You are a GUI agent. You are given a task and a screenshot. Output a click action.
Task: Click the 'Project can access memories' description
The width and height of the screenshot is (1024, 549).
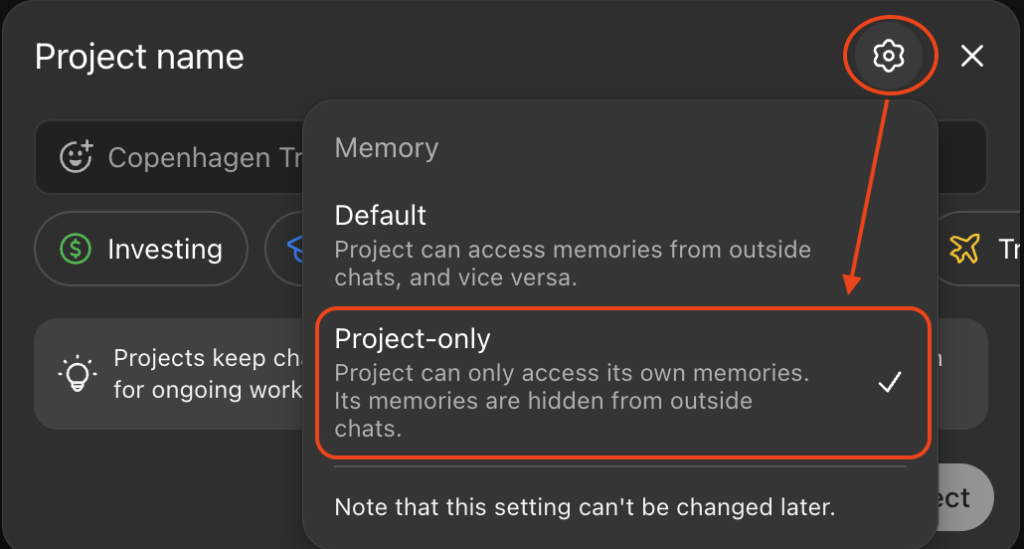(573, 263)
